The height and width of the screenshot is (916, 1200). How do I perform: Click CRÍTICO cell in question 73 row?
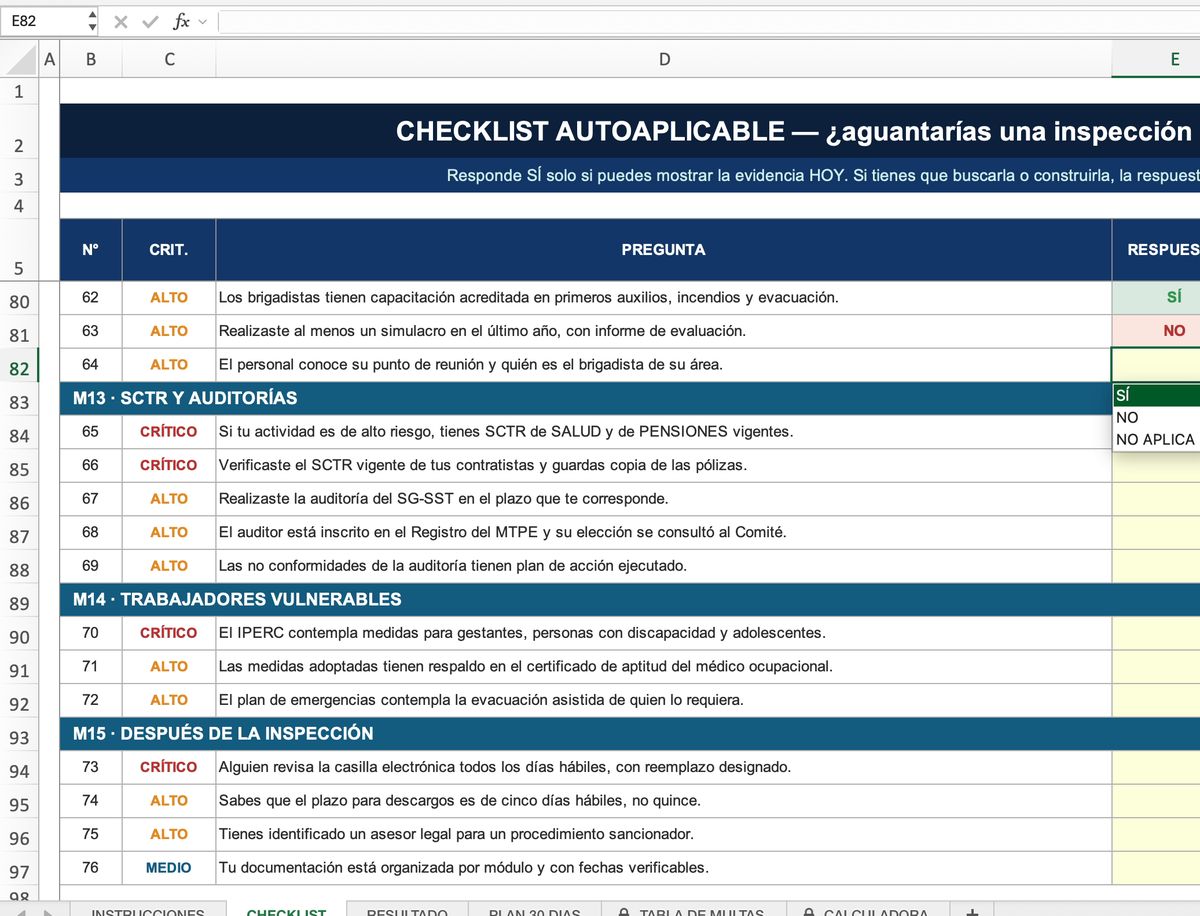click(x=169, y=767)
